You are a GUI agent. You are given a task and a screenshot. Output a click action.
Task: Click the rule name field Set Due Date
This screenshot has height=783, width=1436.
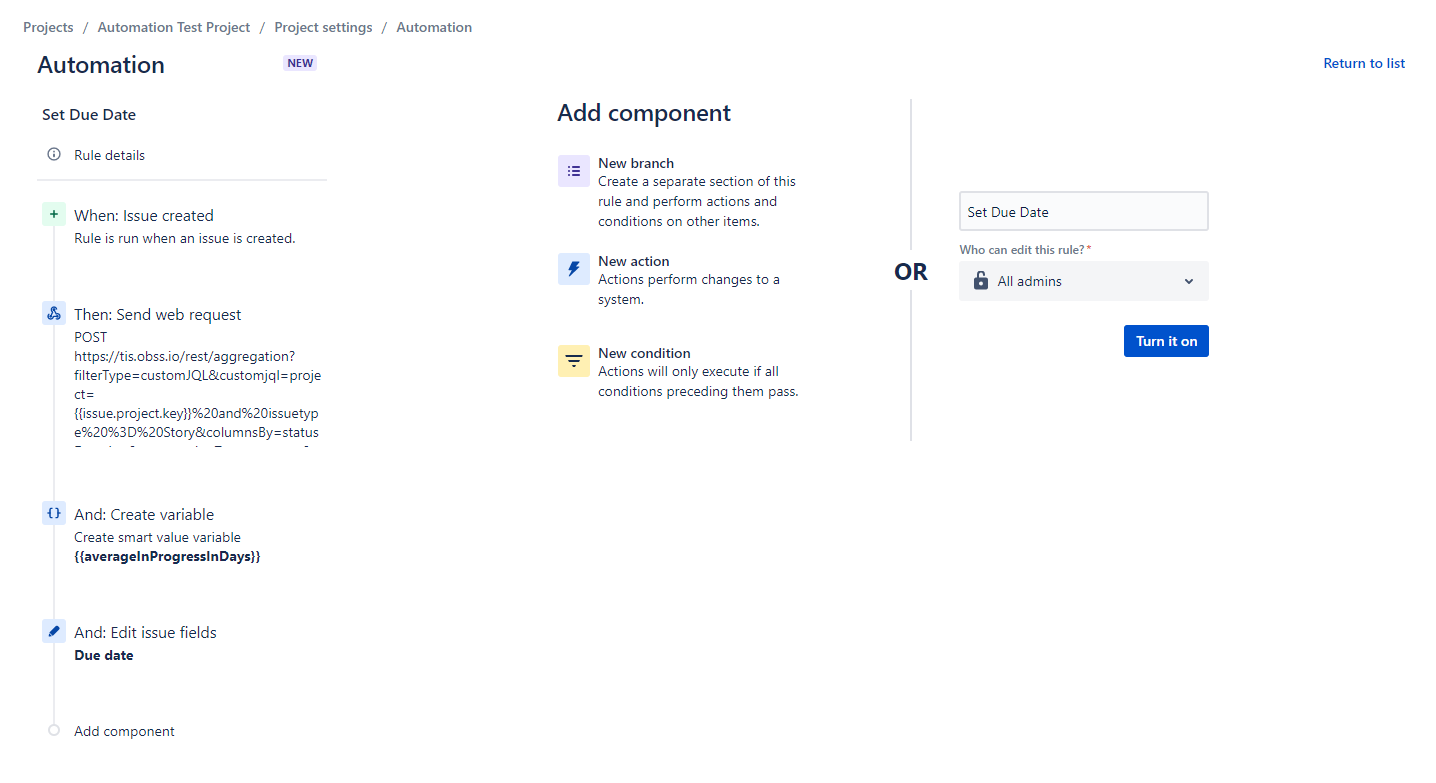click(x=1083, y=212)
